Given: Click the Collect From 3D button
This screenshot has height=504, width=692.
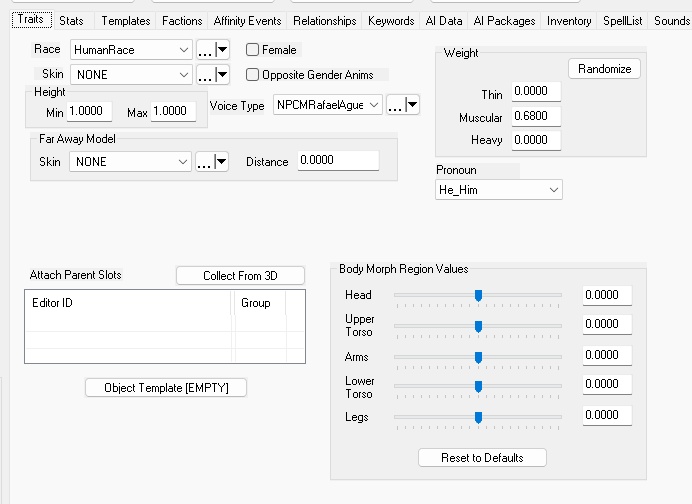Looking at the screenshot, I should [x=240, y=275].
